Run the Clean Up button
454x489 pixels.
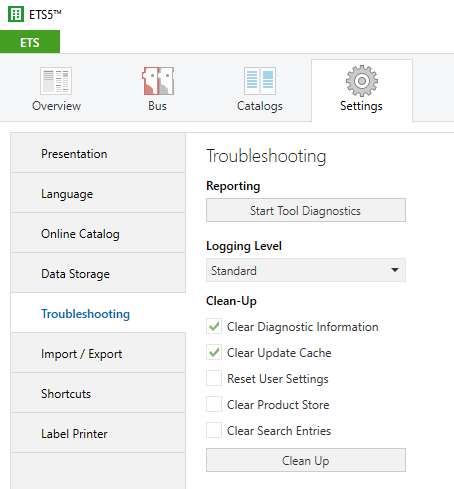tap(306, 460)
